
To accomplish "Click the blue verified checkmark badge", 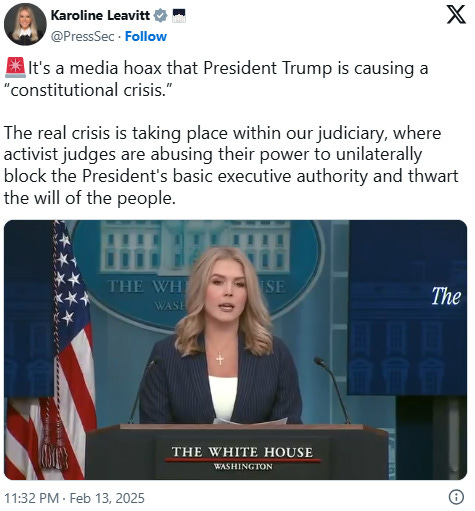I will tap(160, 16).
